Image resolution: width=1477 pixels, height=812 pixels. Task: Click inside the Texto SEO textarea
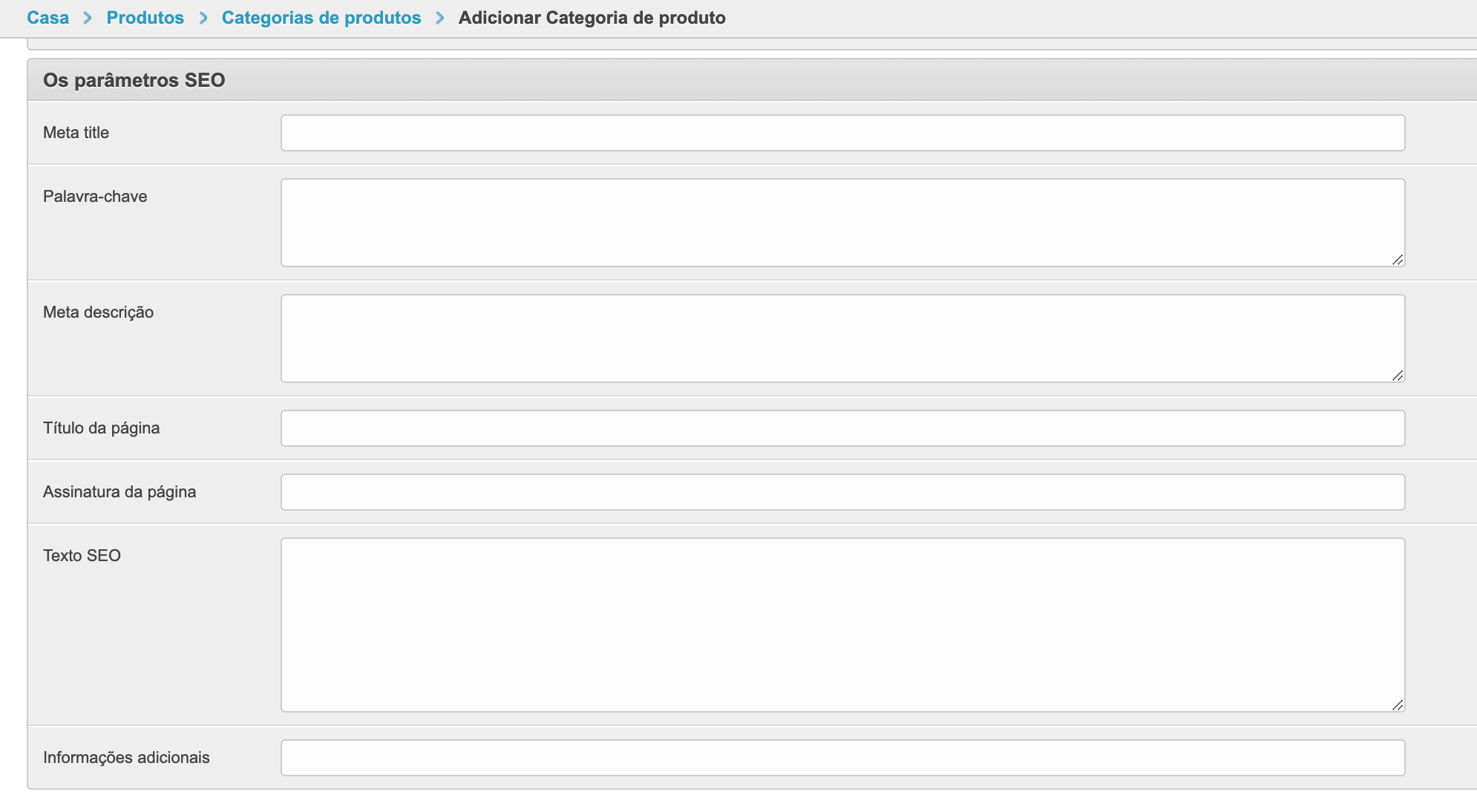point(842,625)
